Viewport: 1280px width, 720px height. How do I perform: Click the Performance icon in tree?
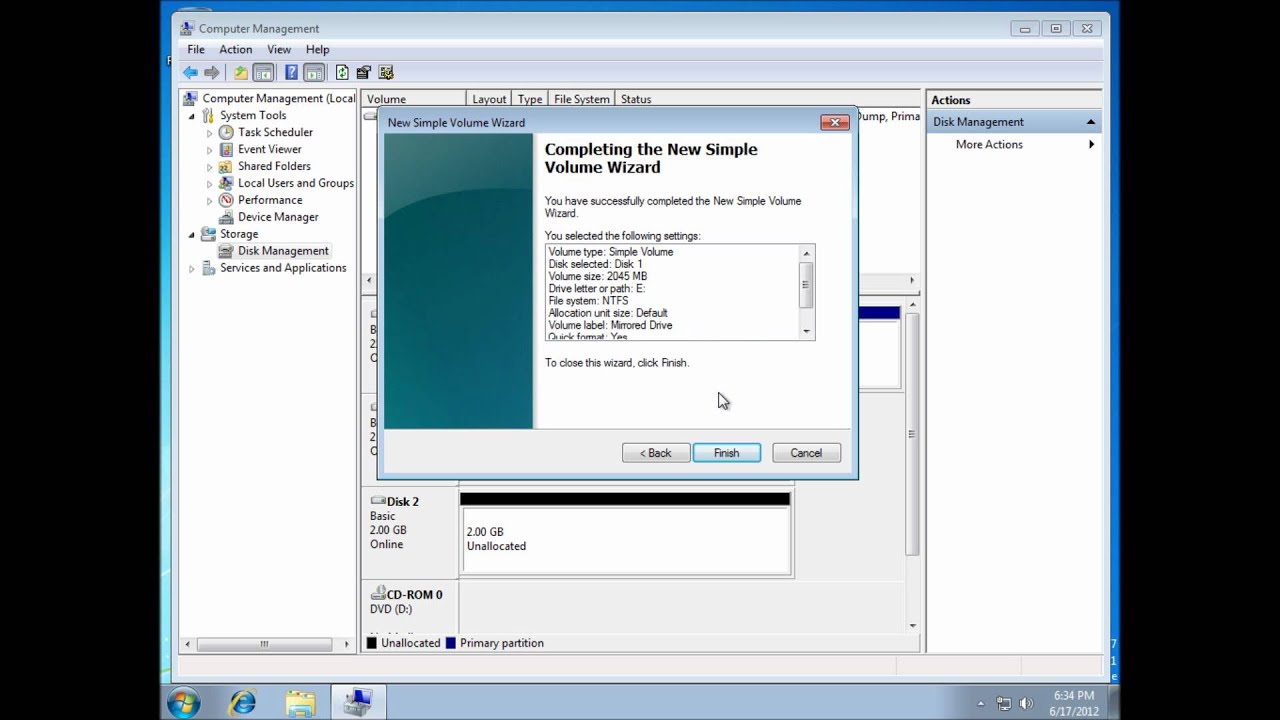point(226,200)
